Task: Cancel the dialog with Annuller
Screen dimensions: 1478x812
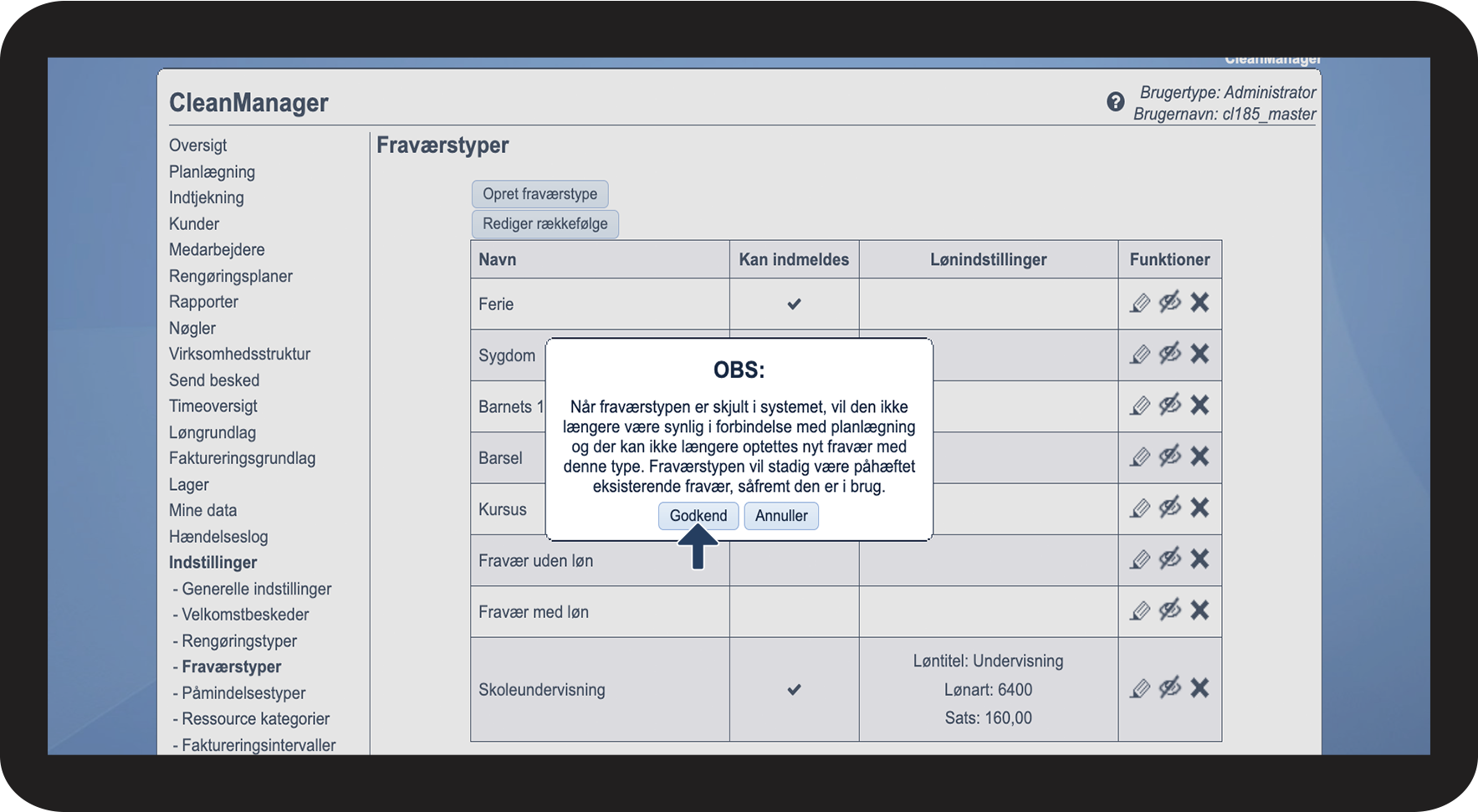Action: tap(781, 516)
